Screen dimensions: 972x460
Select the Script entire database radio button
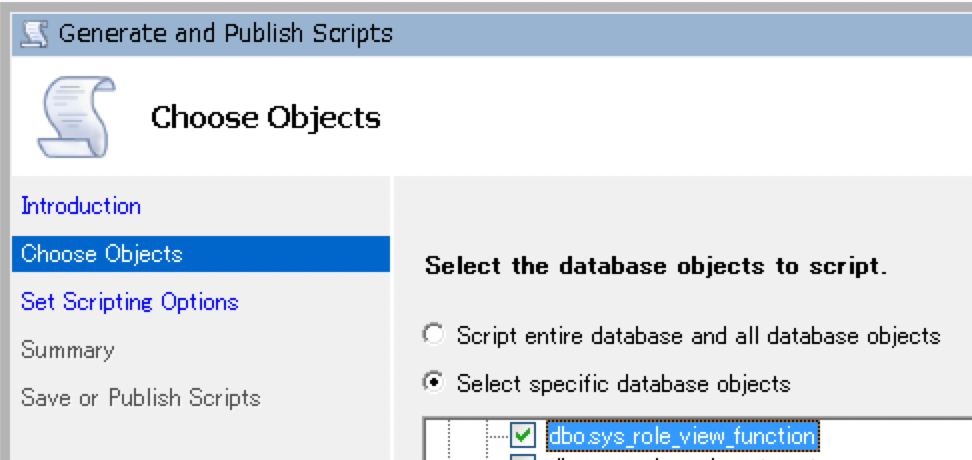(434, 336)
